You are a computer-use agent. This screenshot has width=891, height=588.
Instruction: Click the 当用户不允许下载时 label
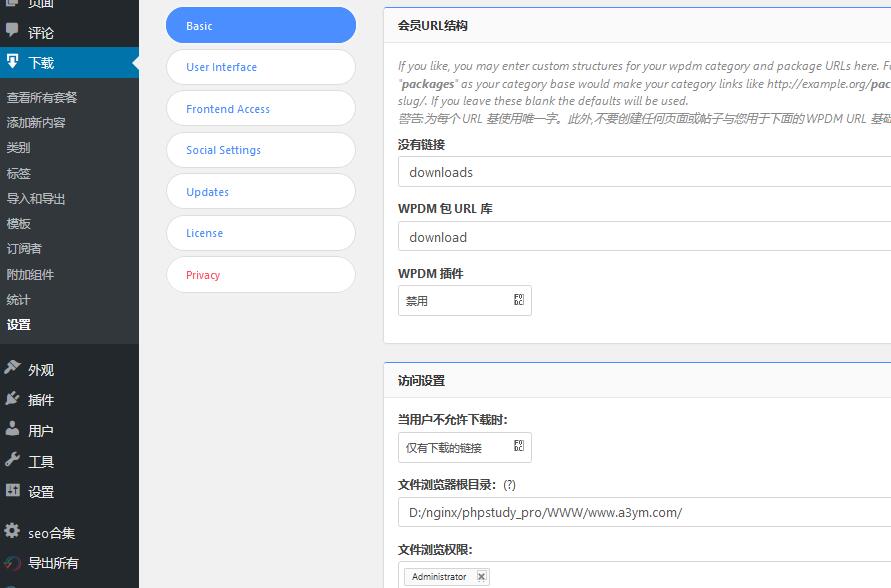coord(453,420)
